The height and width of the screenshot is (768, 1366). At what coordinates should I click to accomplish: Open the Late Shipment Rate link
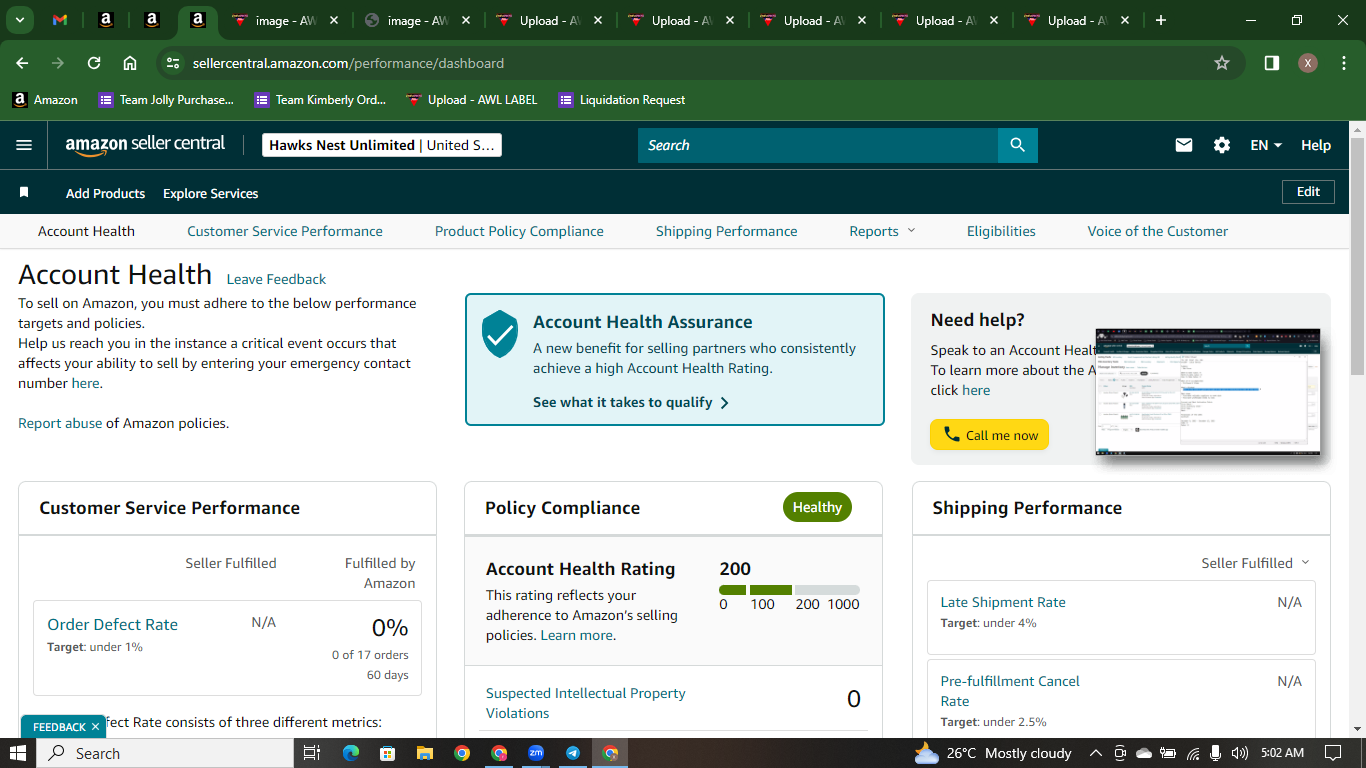[1003, 602]
